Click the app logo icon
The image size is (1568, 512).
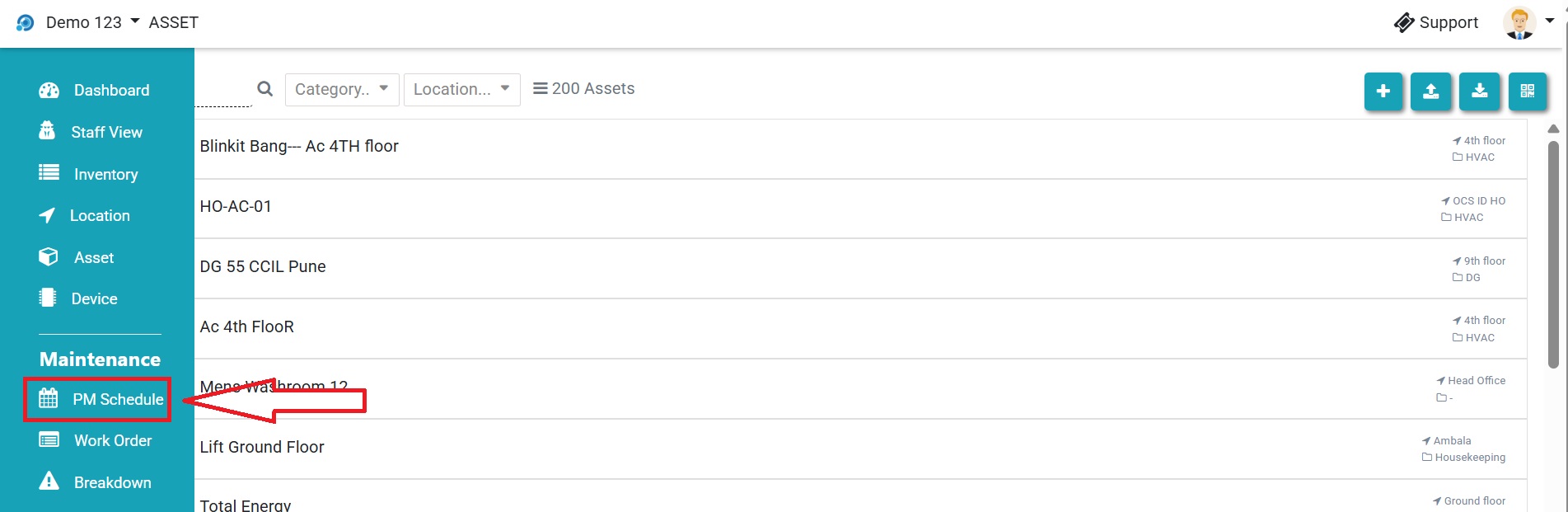point(26,23)
